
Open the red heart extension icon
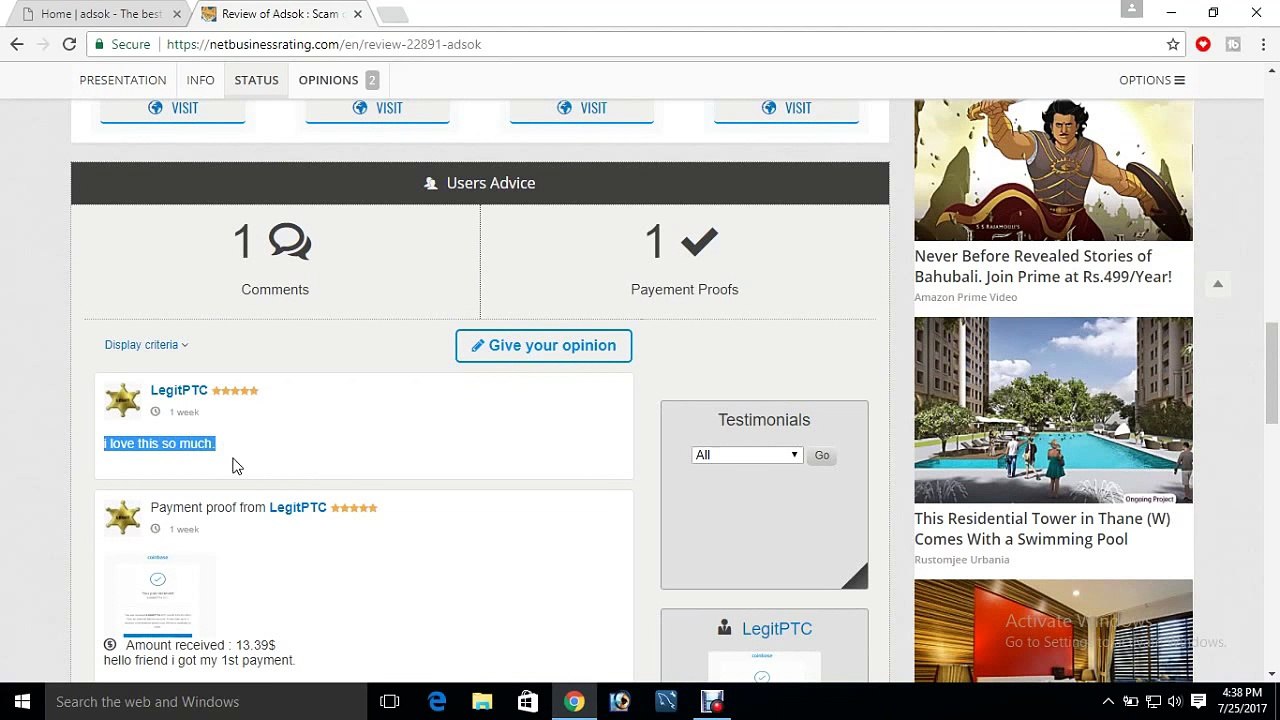[1203, 44]
